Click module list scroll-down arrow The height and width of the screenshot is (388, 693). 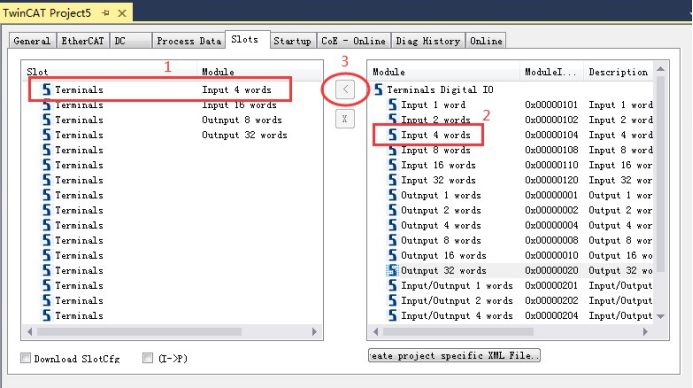point(661,316)
